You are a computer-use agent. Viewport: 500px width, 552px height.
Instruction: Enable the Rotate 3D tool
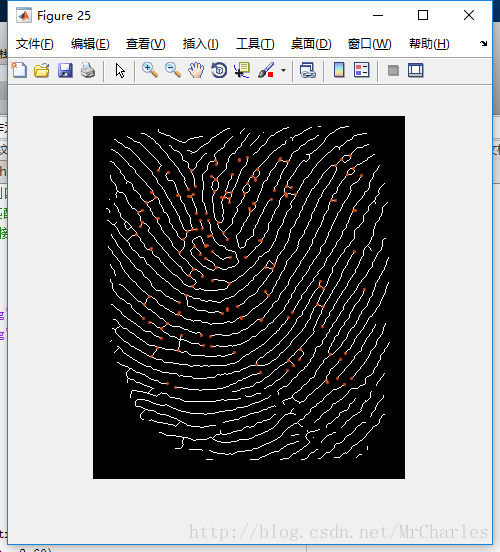219,70
